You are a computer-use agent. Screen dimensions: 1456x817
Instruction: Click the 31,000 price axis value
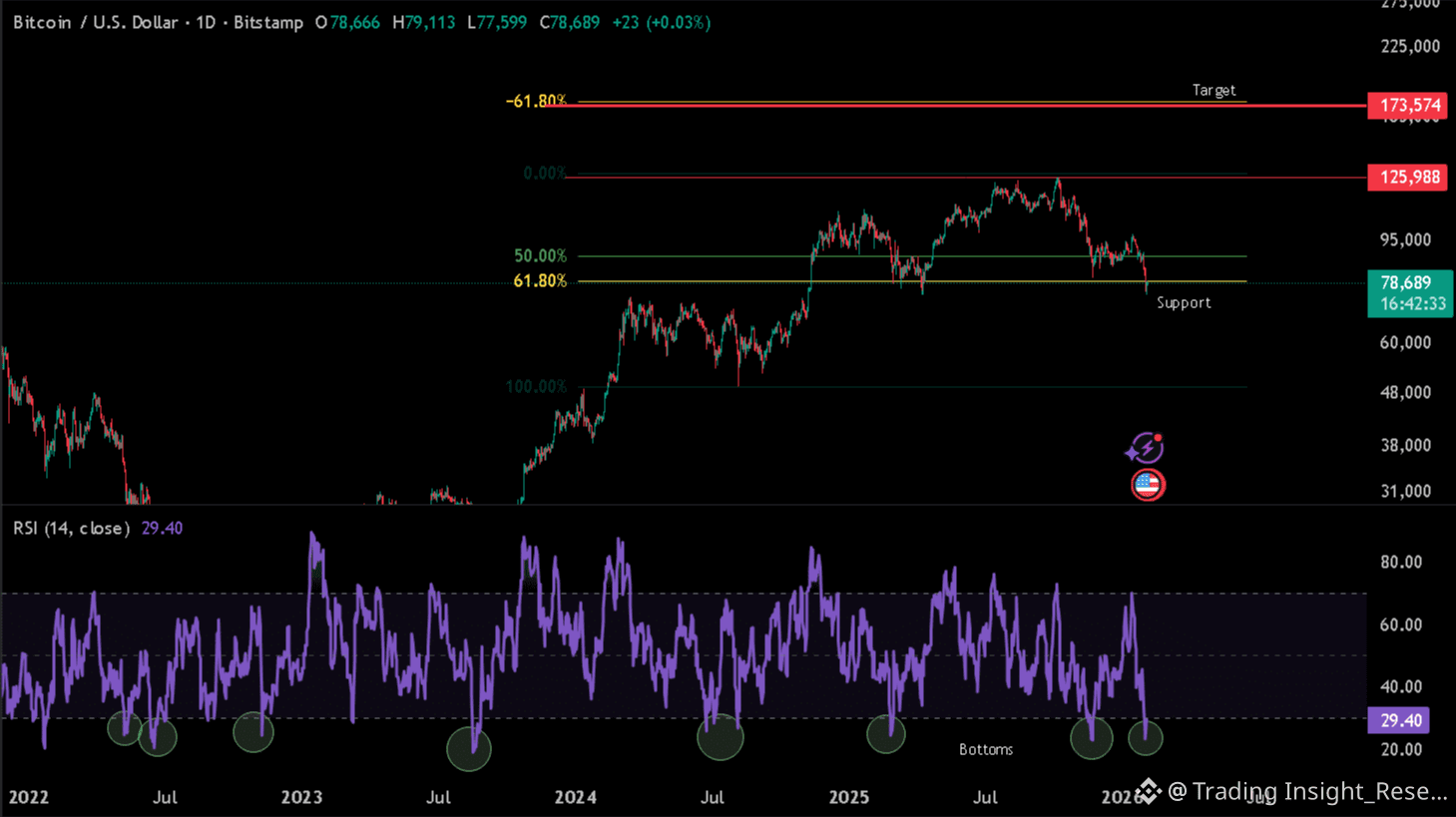[1405, 491]
